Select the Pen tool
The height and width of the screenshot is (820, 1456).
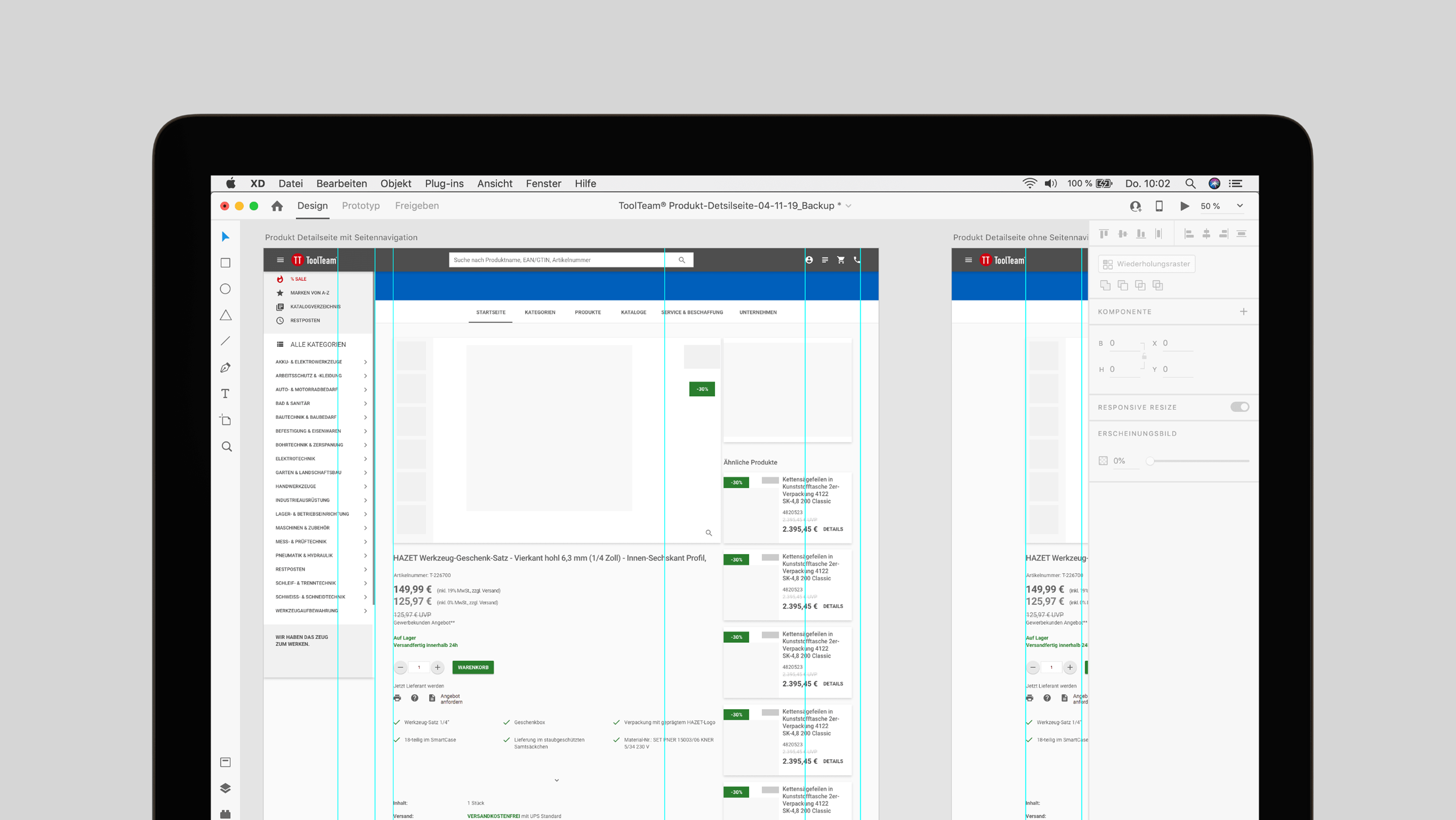(x=225, y=367)
